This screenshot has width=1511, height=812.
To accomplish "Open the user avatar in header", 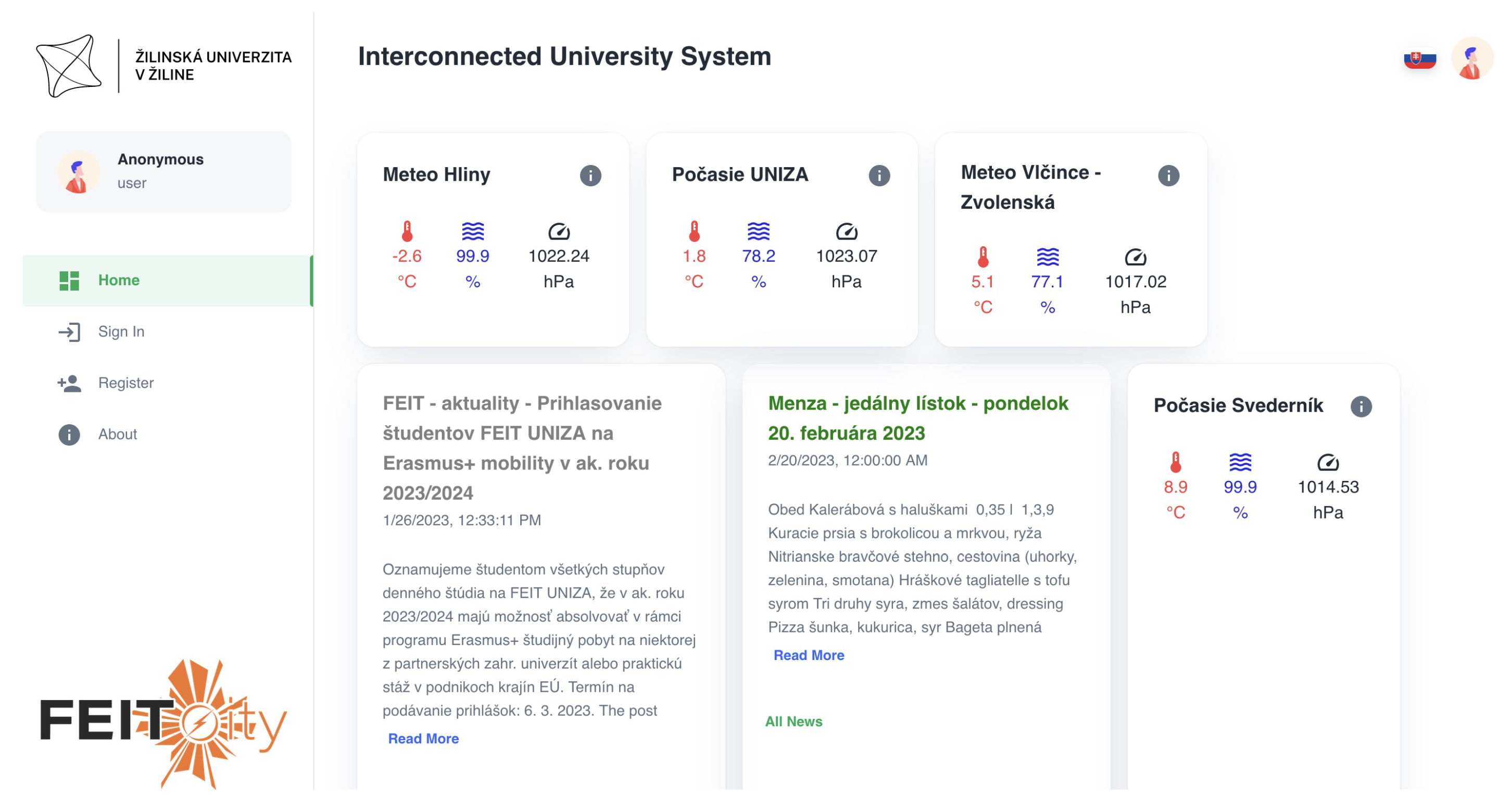I will click(x=1471, y=59).
